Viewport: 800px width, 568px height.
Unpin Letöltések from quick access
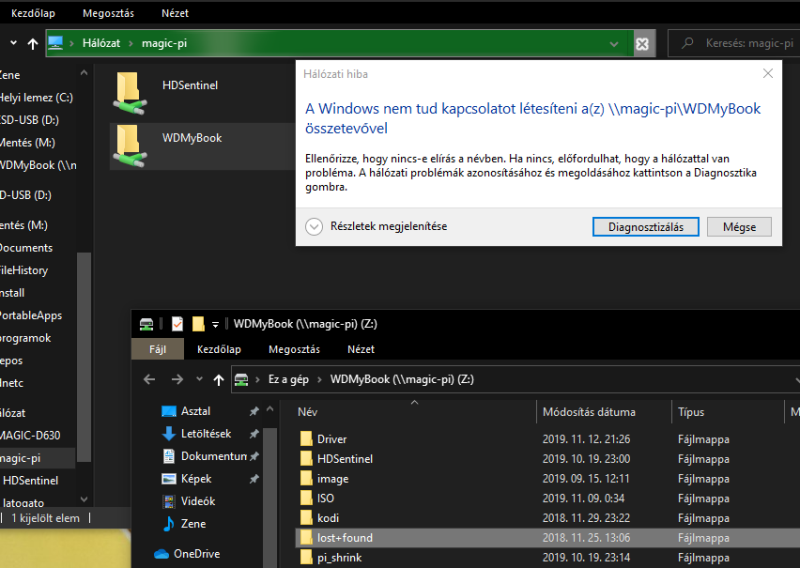click(254, 434)
